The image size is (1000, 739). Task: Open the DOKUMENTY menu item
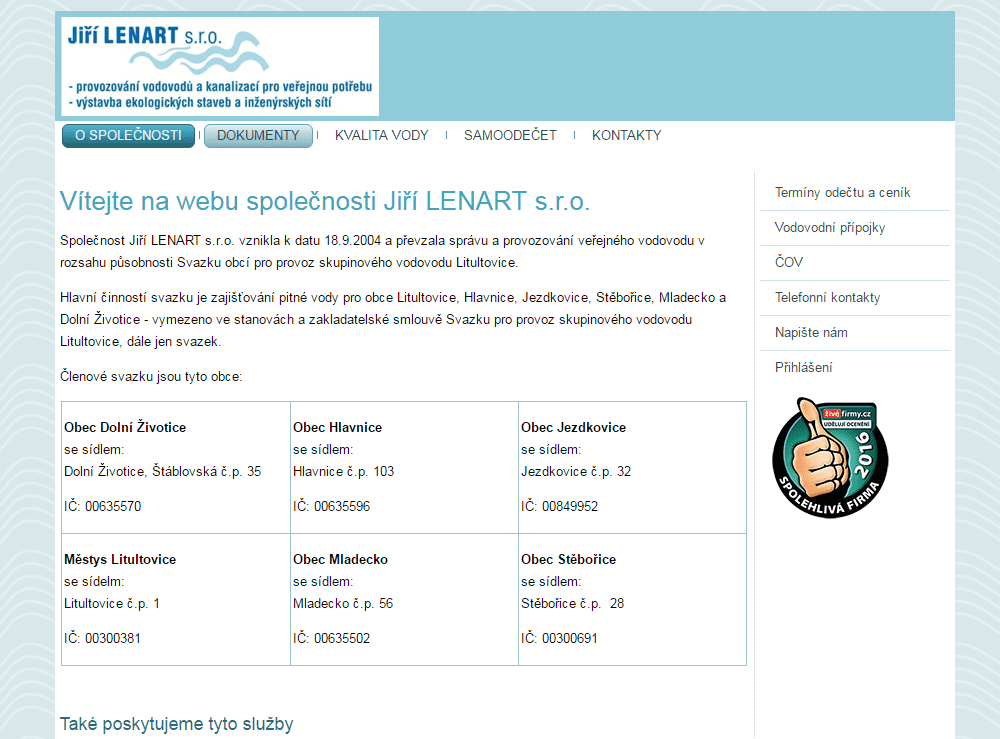coord(258,136)
